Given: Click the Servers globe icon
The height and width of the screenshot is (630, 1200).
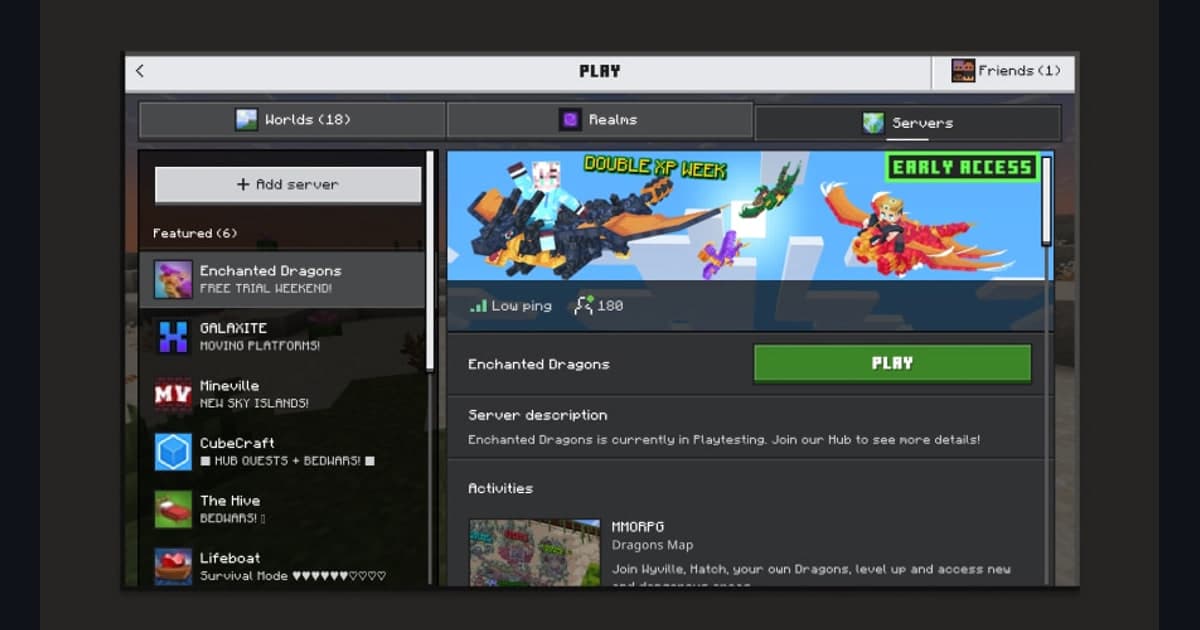Looking at the screenshot, I should [873, 123].
